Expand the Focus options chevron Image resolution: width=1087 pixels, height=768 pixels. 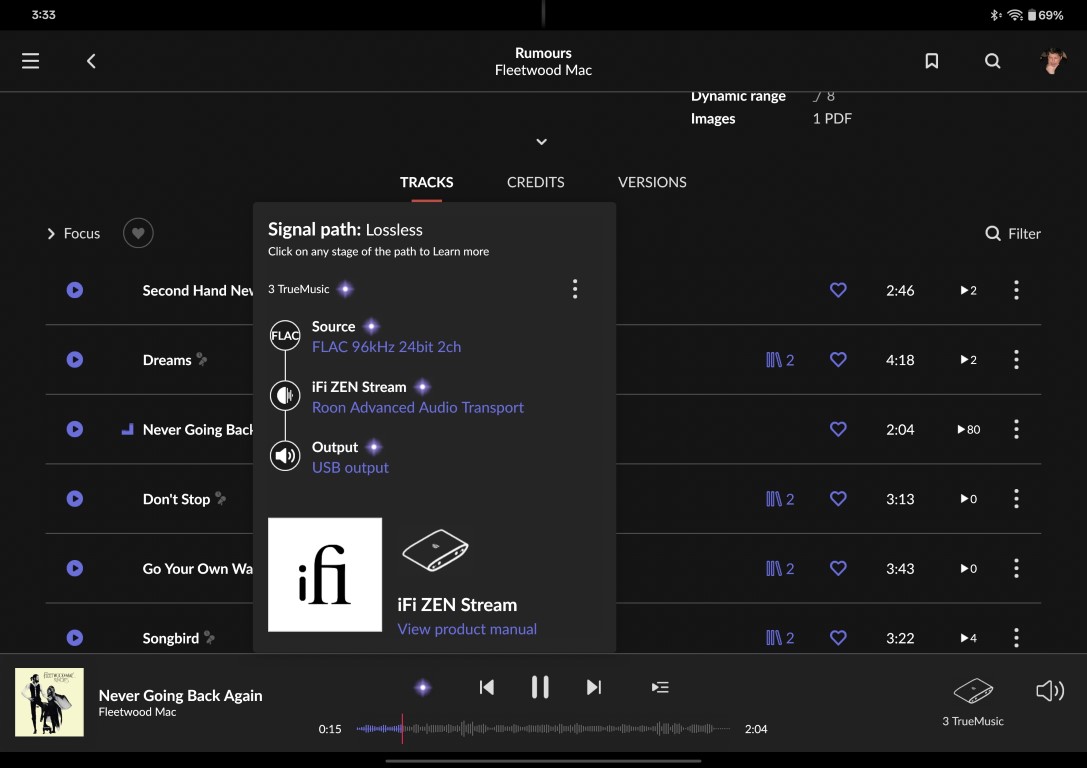tap(51, 234)
